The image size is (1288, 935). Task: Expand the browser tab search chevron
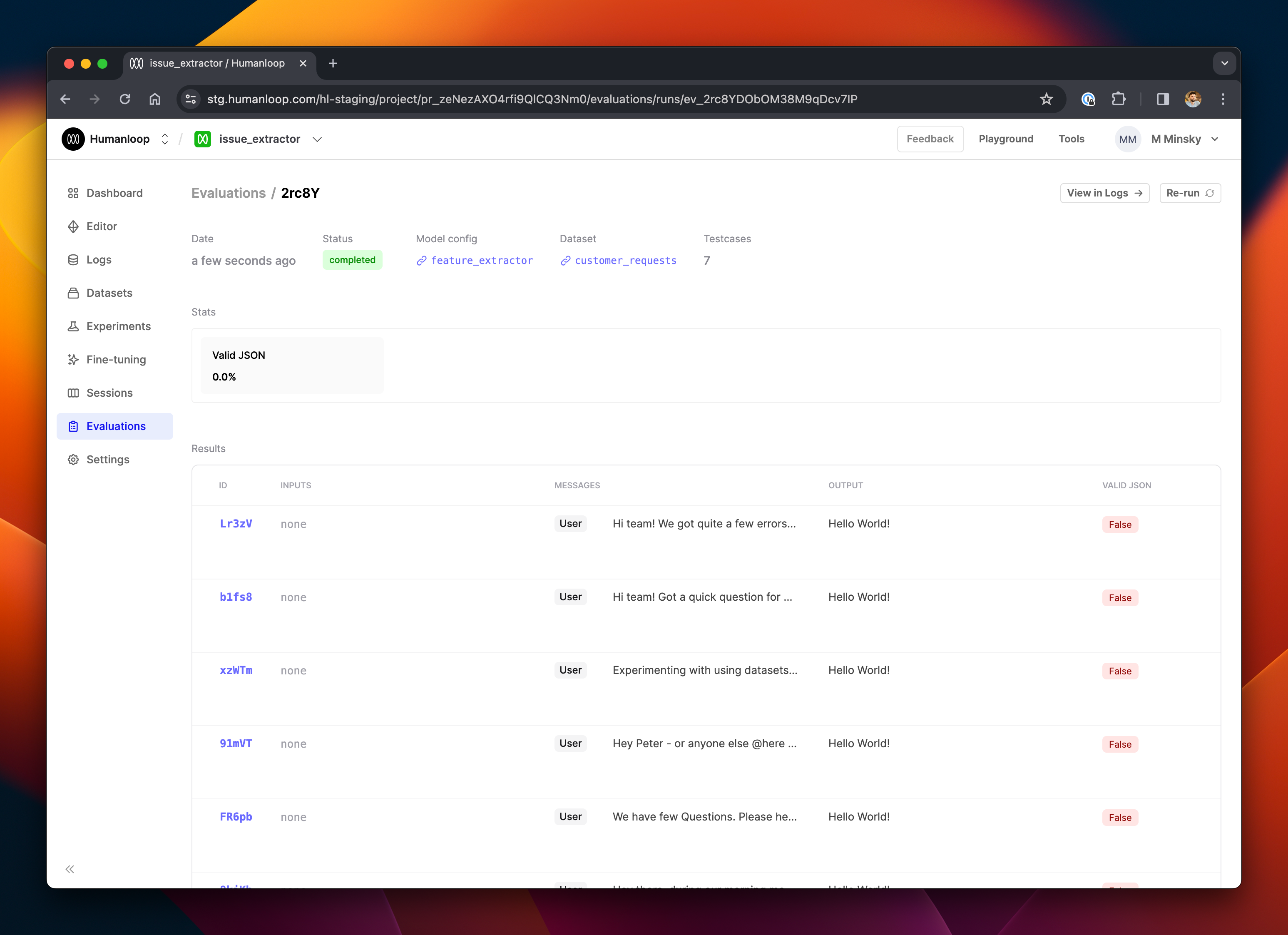click(x=1224, y=64)
